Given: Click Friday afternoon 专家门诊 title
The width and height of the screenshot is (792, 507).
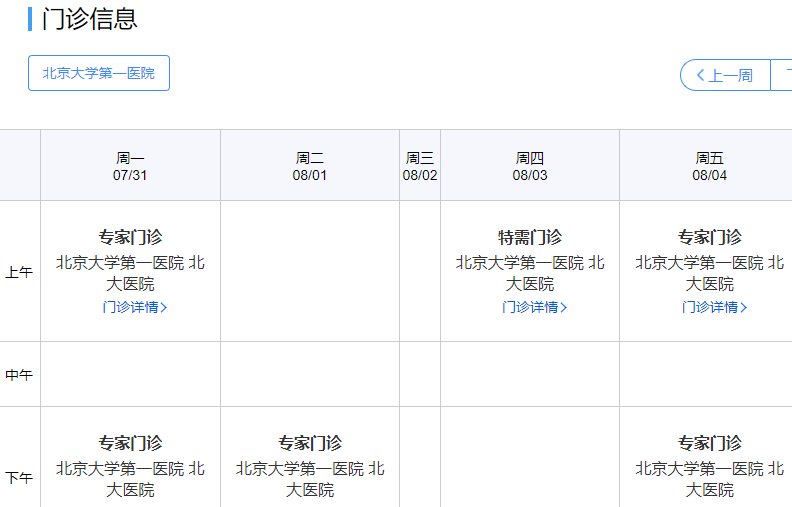Looking at the screenshot, I should pos(710,443).
